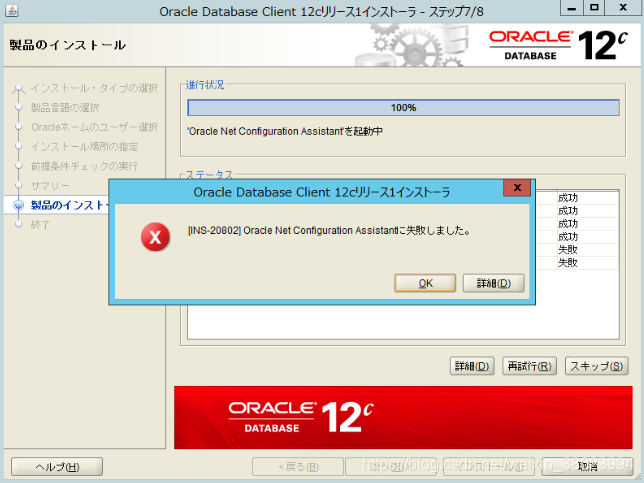Click the INS-20802 error message text
Viewport: 644px width, 483px height.
pos(329,230)
